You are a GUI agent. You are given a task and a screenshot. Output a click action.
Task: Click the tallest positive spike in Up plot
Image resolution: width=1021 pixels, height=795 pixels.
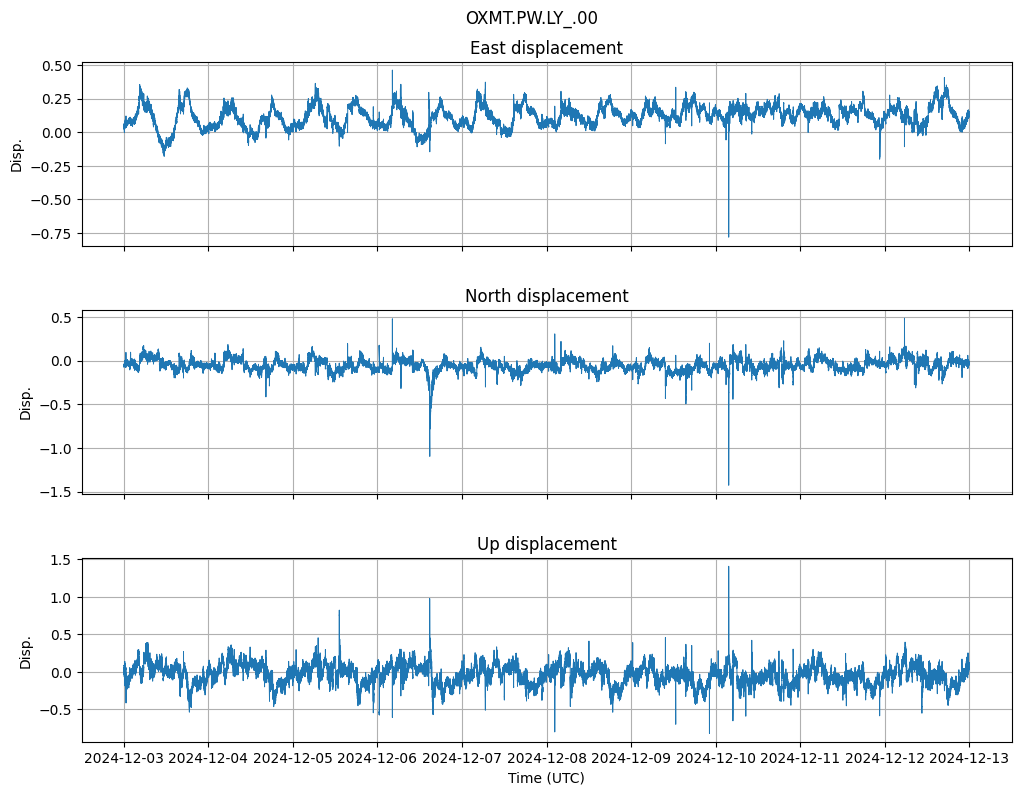(728, 568)
